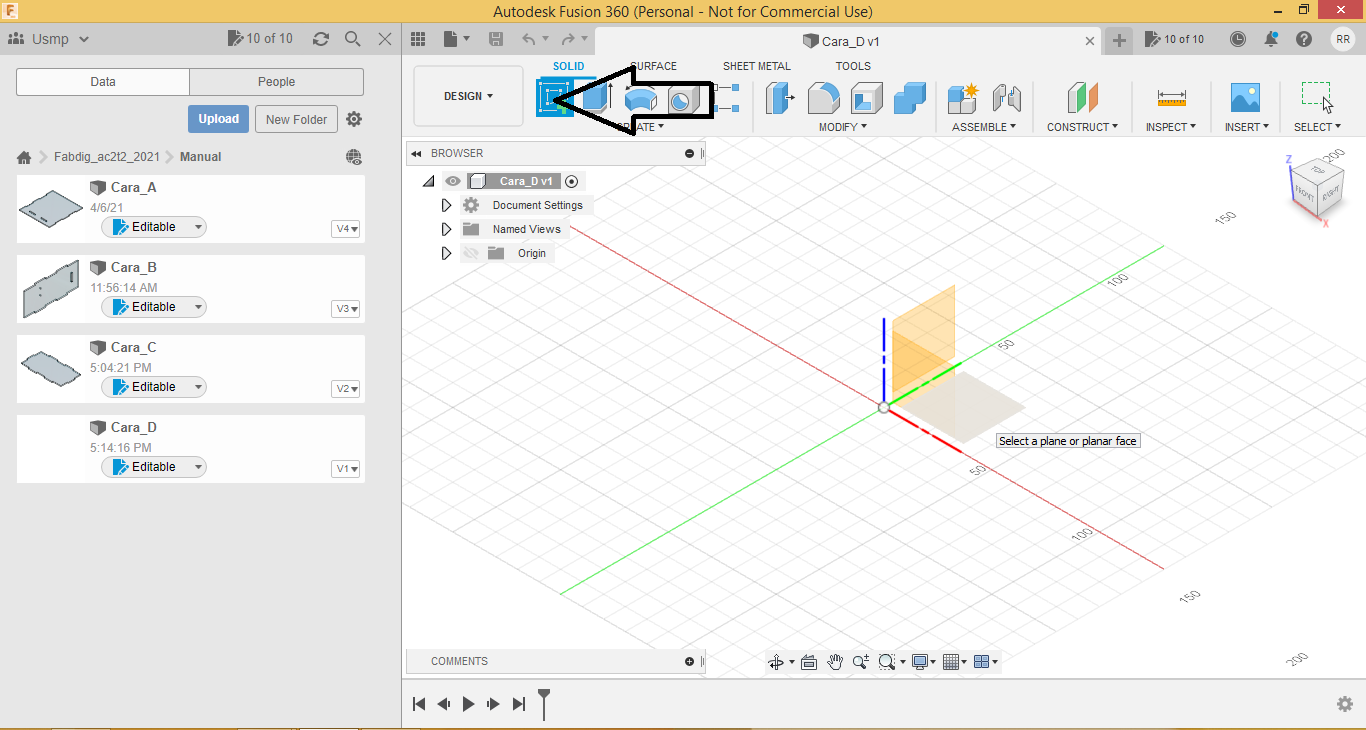Select the Data tab
The height and width of the screenshot is (730, 1366).
coord(103,82)
